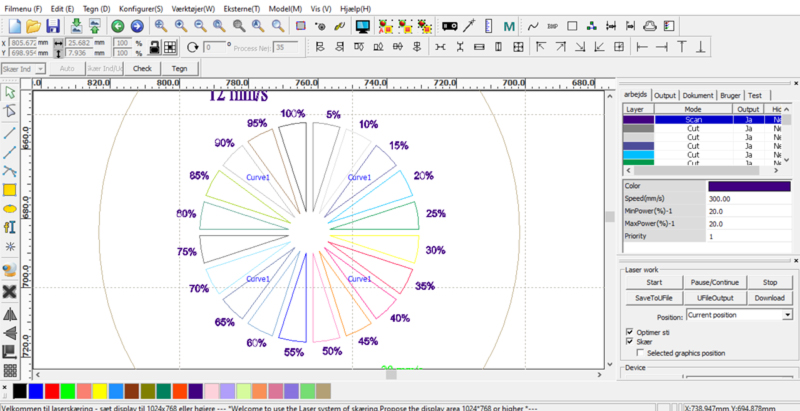Click the Speed(mm/s) value field
Viewport: 800px width, 411px height.
pyautogui.click(x=749, y=199)
